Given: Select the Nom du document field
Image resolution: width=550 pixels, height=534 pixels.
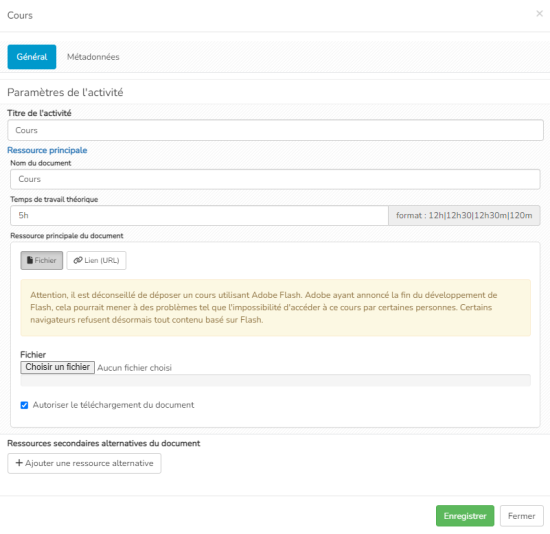Looking at the screenshot, I should (275, 179).
